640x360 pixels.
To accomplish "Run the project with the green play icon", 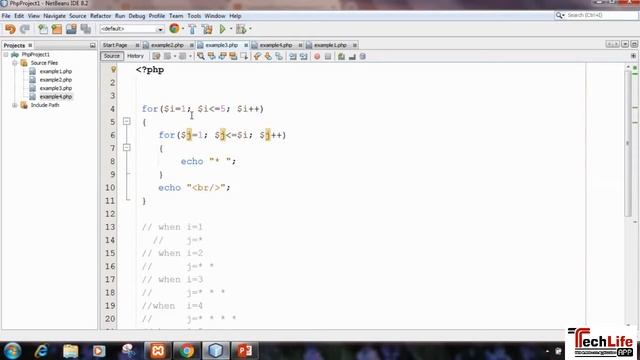I will (222, 29).
